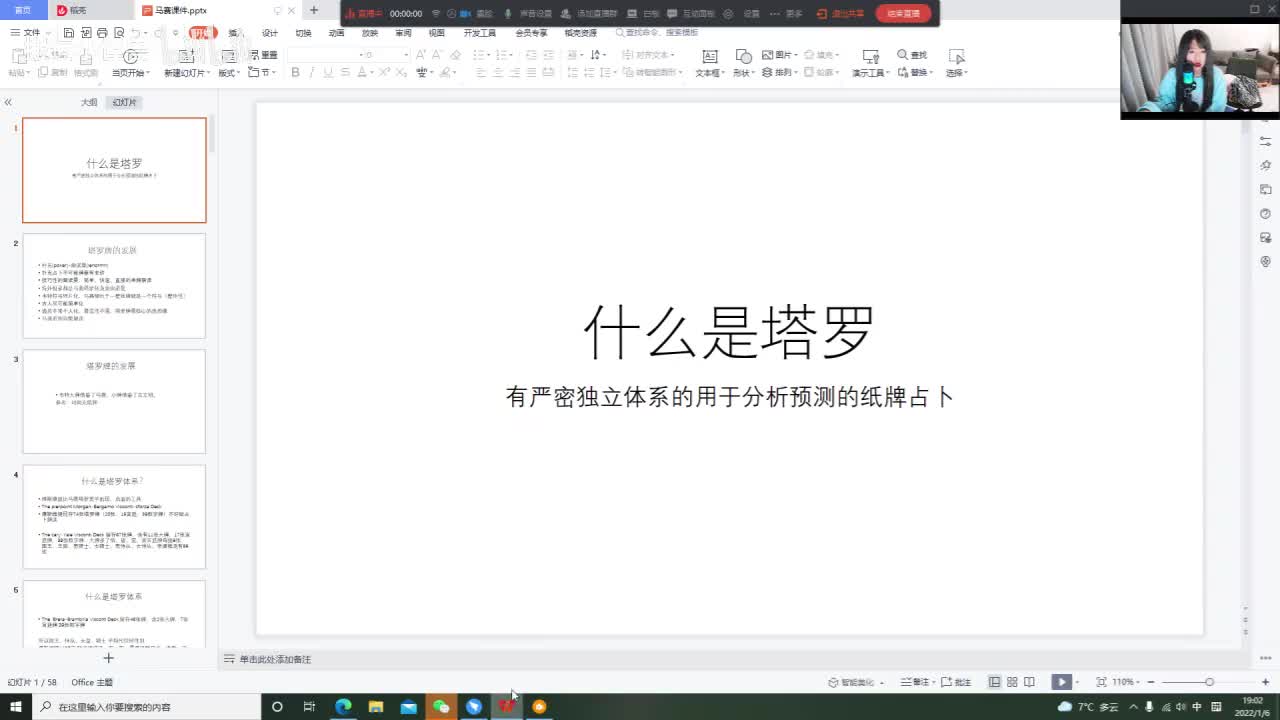Click the microphone icon in streaming bar
Viewport: 1280px width, 720px height.
508,14
